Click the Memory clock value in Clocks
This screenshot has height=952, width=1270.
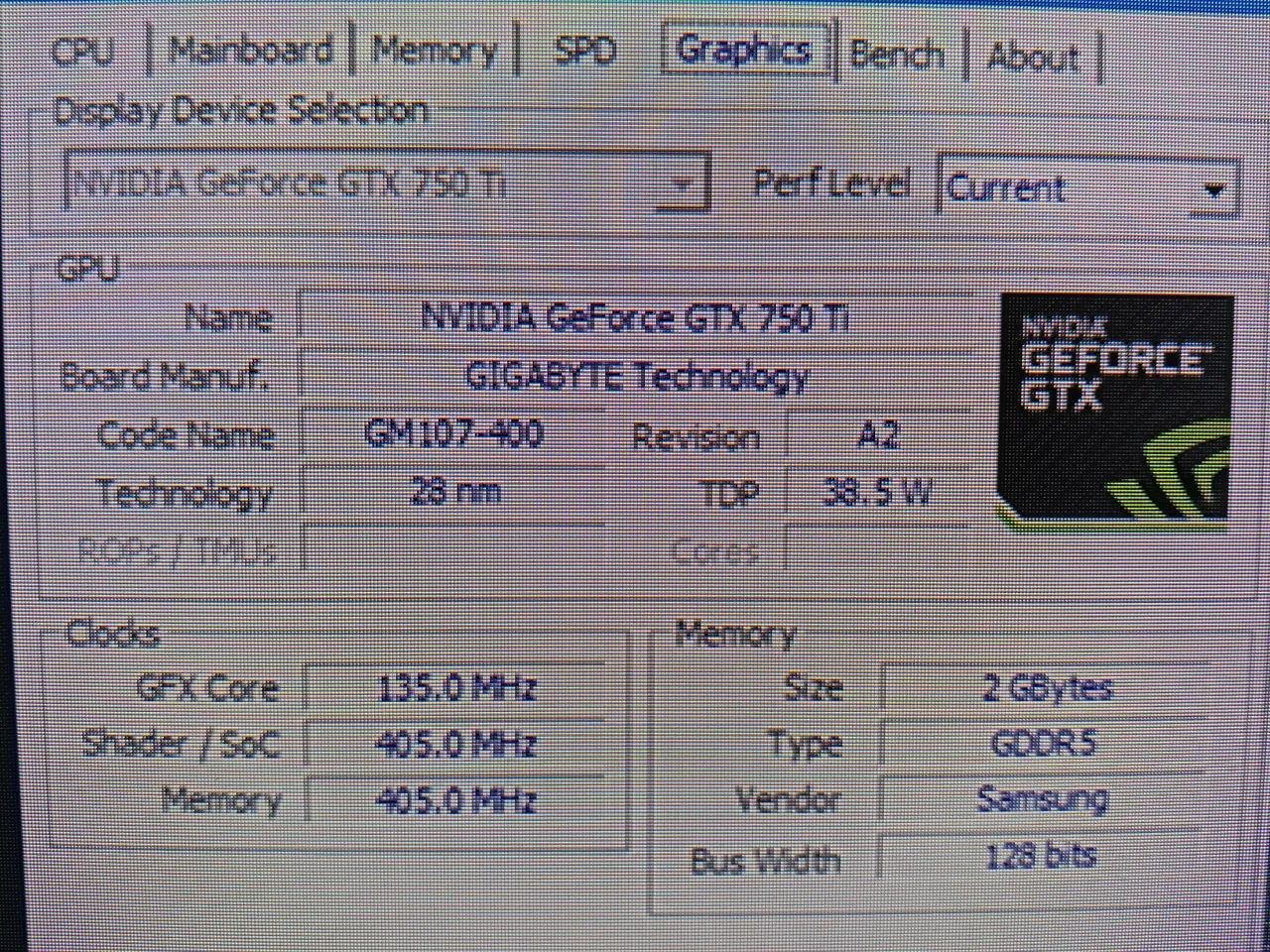click(455, 799)
